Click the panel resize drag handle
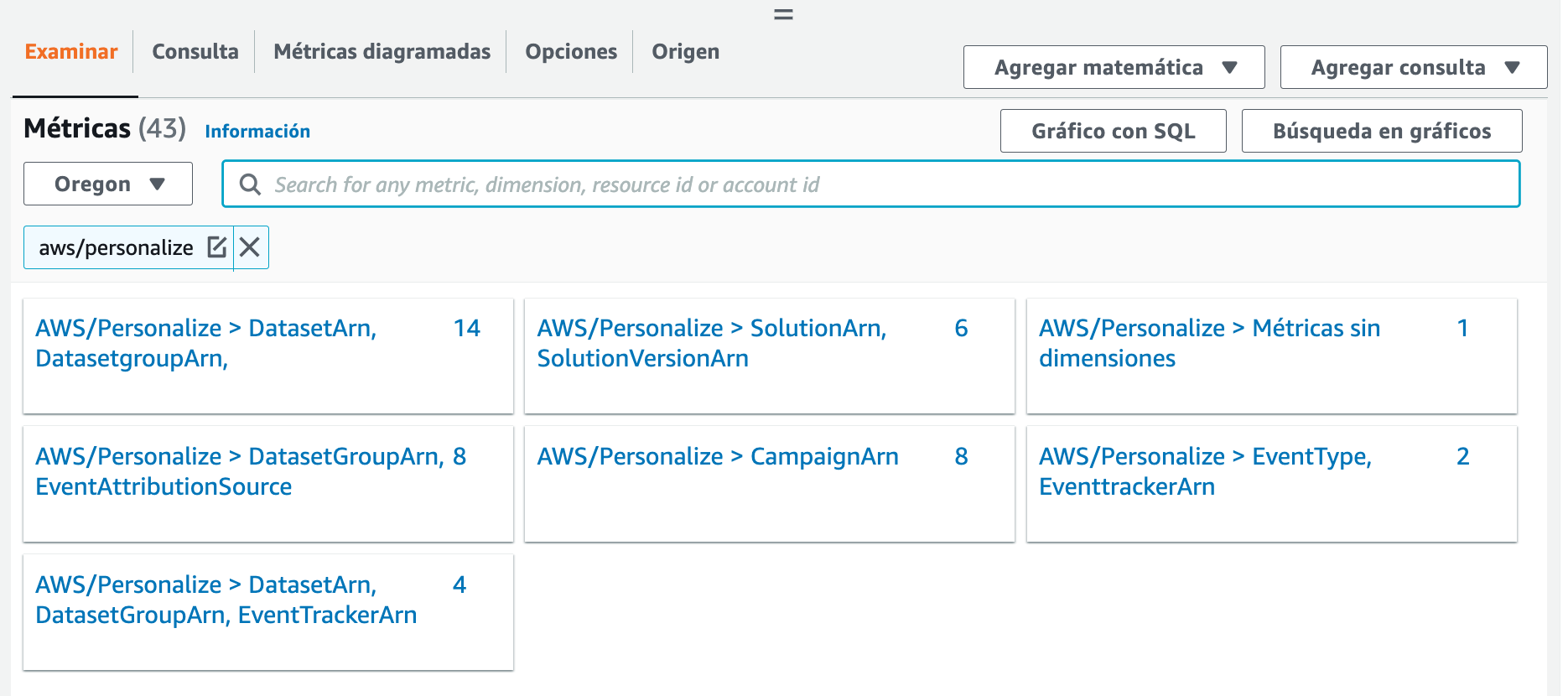The image size is (1568, 696). 783,14
